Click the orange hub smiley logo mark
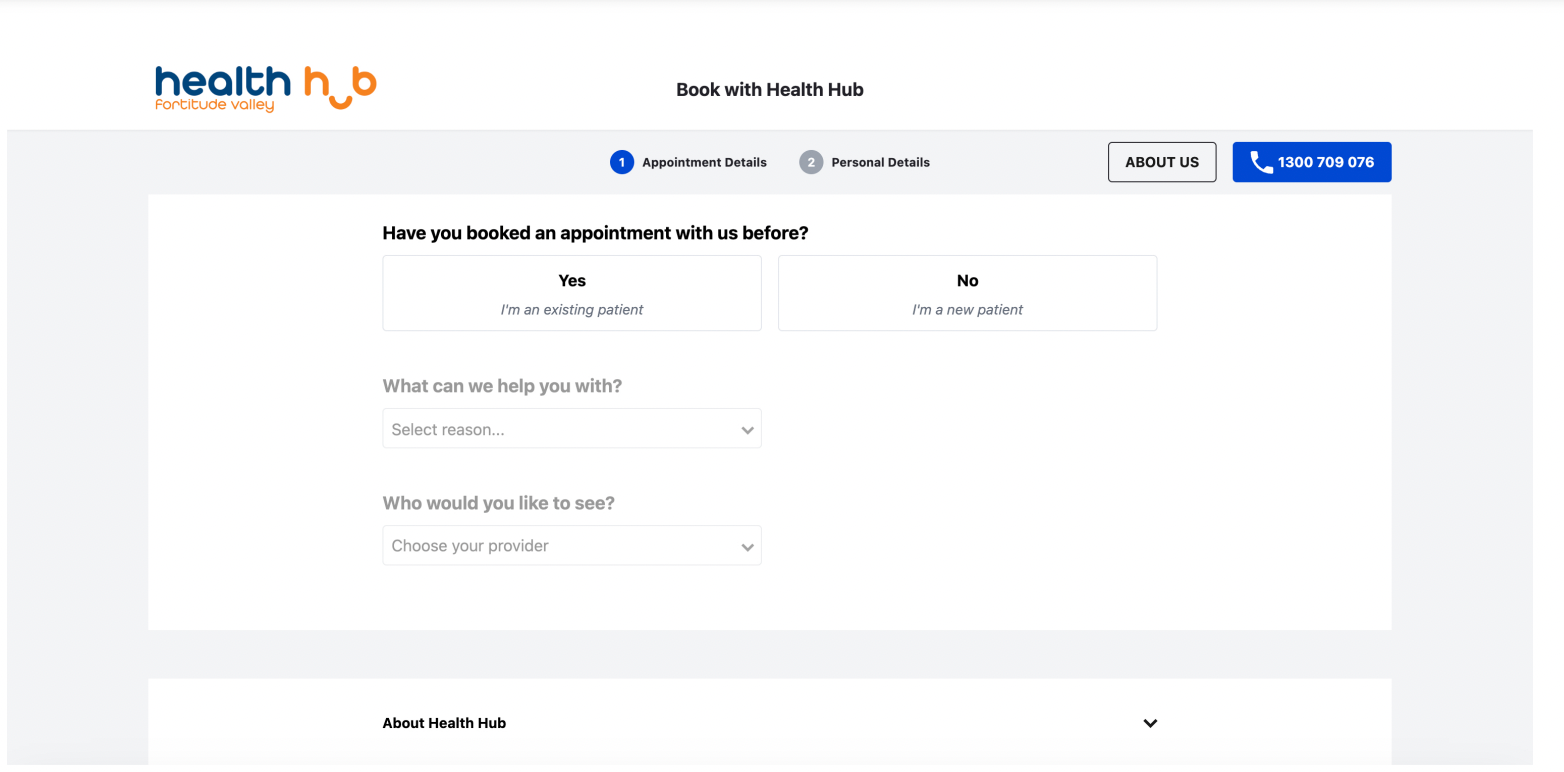This screenshot has height=772, width=1564. (341, 88)
